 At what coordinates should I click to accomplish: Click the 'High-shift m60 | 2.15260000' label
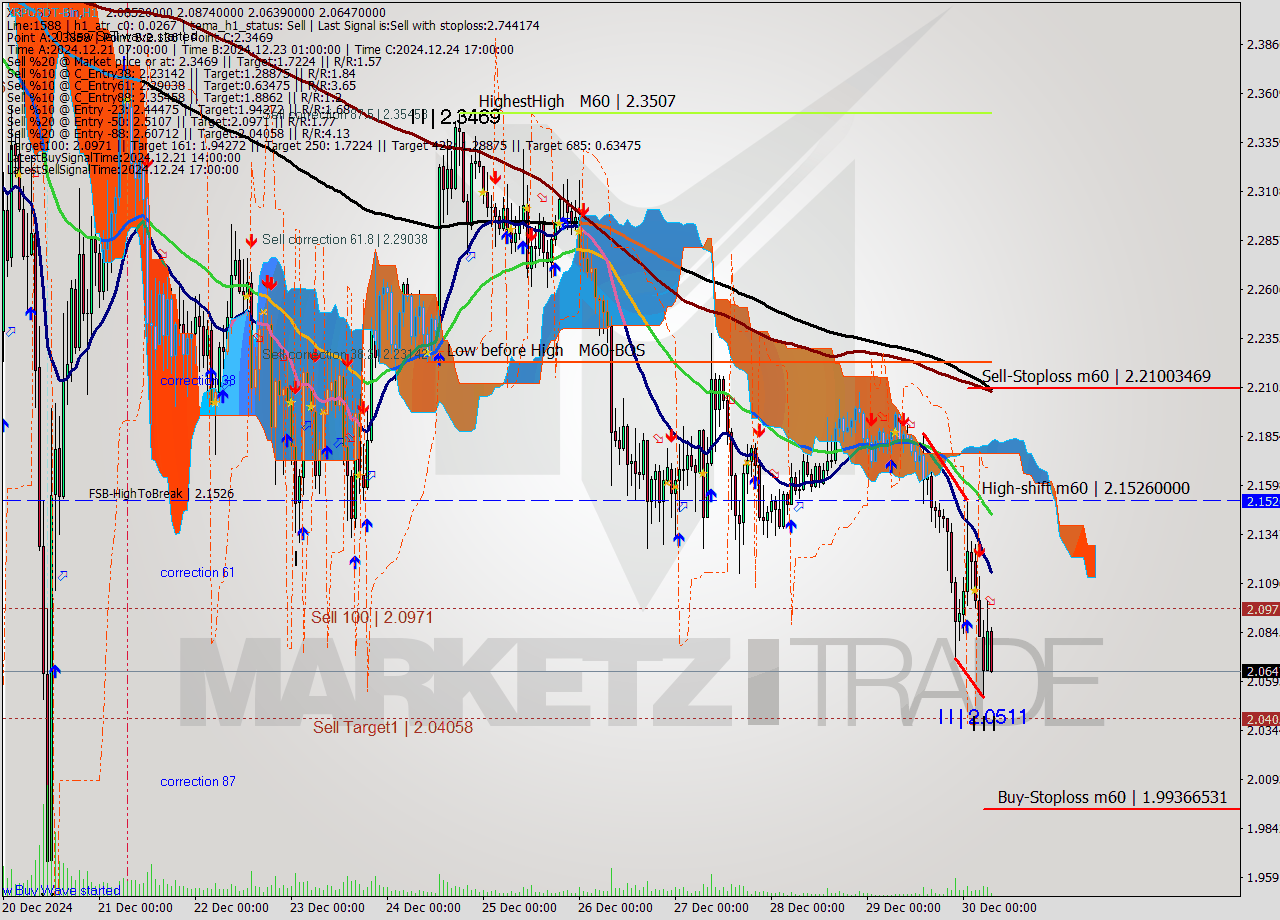click(x=1086, y=488)
